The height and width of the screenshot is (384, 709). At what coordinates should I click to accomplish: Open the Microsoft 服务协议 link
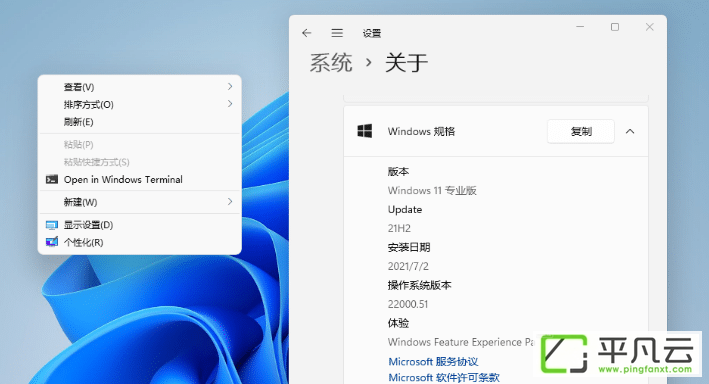(x=433, y=361)
